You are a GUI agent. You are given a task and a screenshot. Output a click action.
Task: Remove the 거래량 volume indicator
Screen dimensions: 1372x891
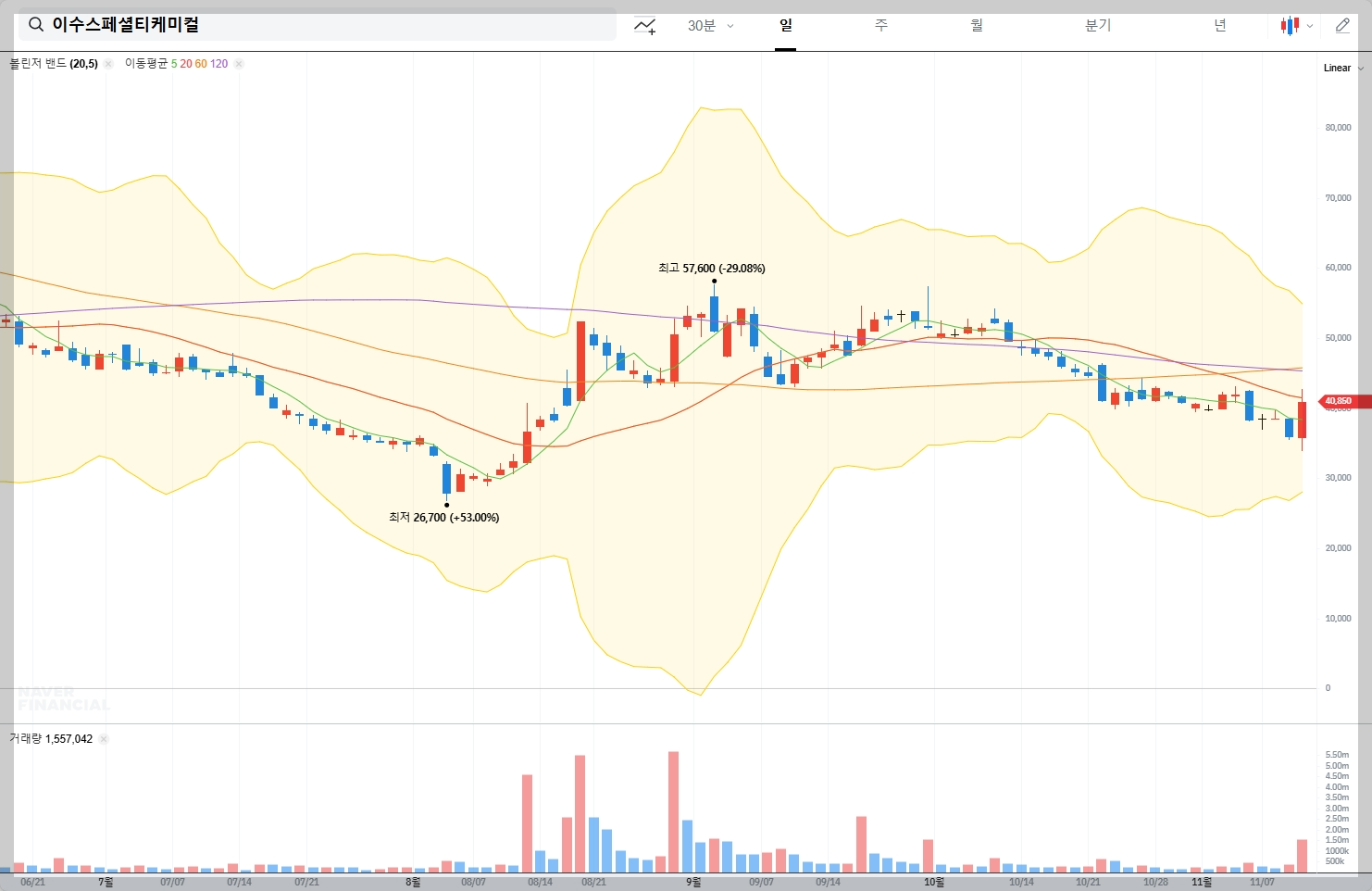(x=104, y=739)
